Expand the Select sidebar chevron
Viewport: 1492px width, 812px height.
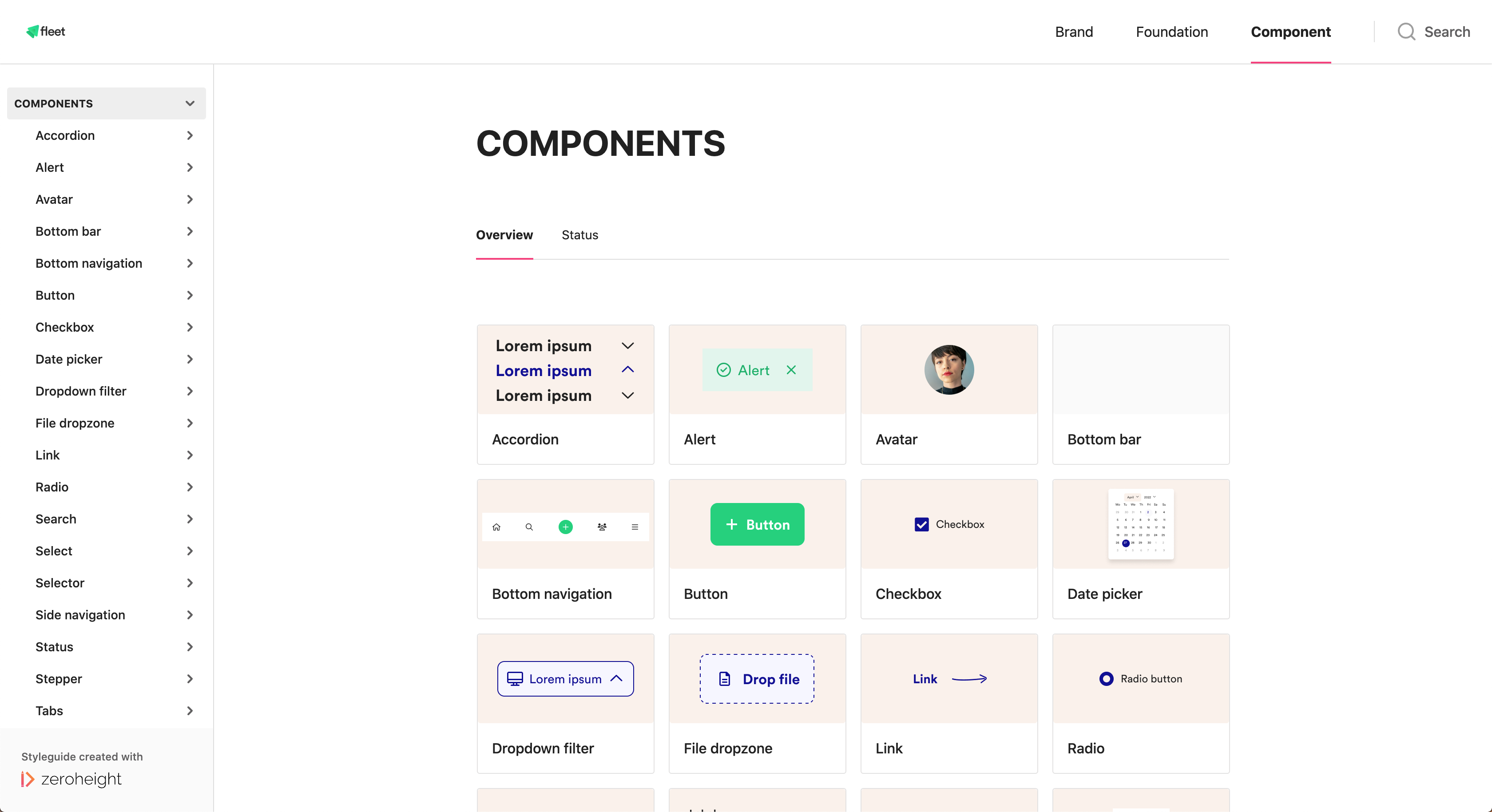click(x=190, y=551)
